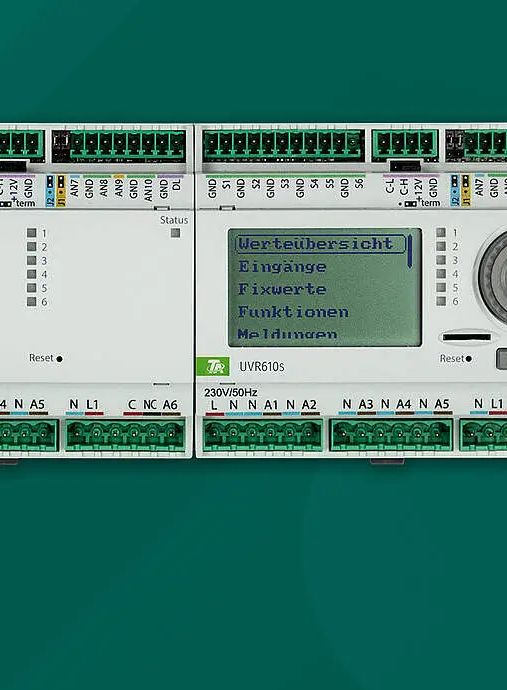The image size is (507, 690).
Task: Click the L mains terminal label
Action: (214, 405)
